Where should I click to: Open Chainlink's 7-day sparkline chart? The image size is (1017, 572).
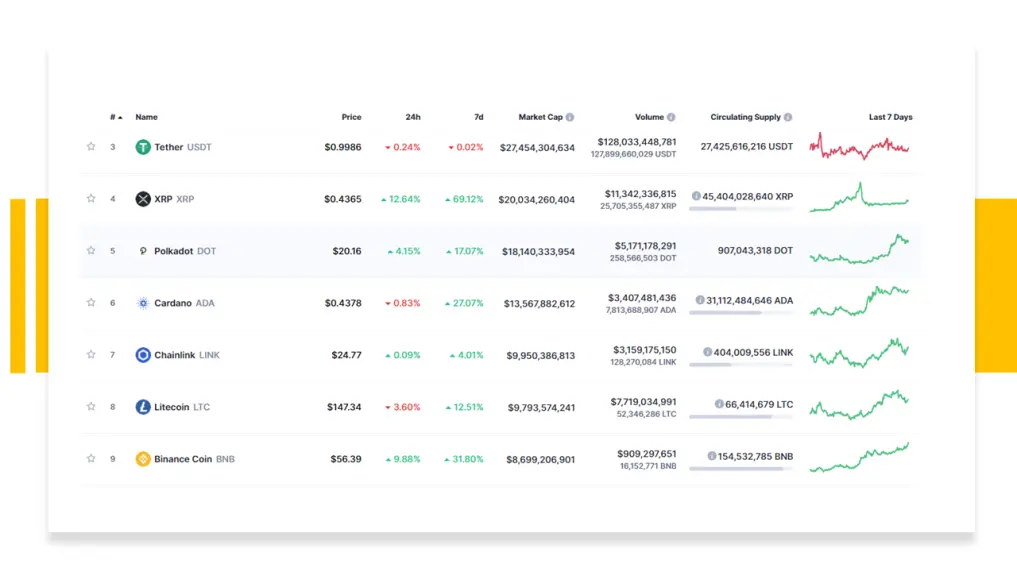pyautogui.click(x=859, y=353)
